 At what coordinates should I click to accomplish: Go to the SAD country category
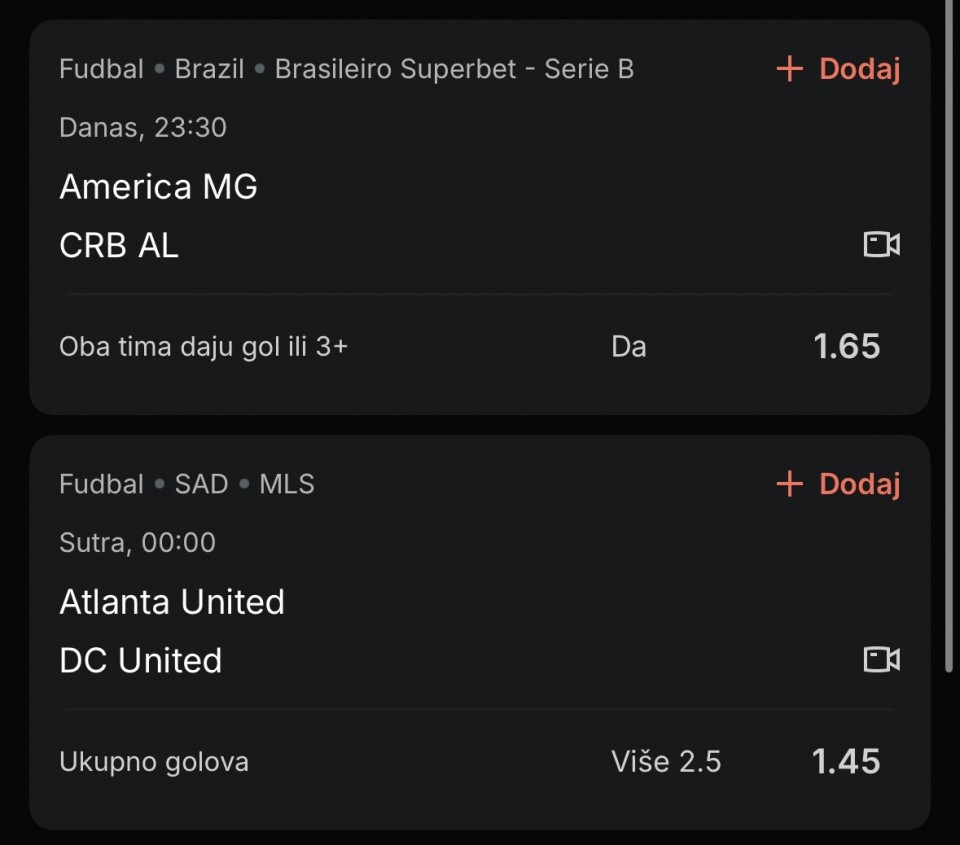point(201,484)
